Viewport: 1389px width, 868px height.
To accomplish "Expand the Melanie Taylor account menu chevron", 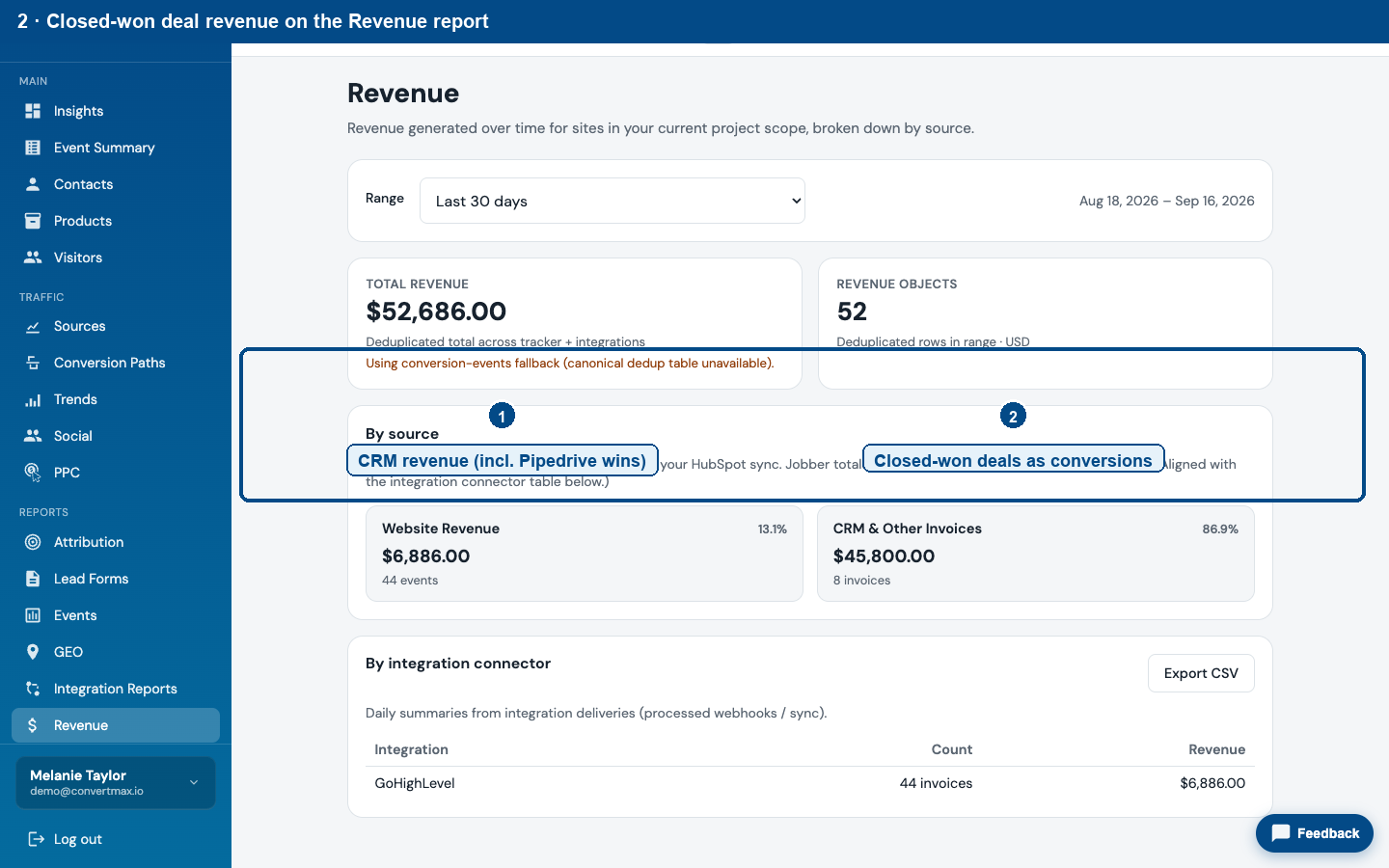I will coord(194,782).
